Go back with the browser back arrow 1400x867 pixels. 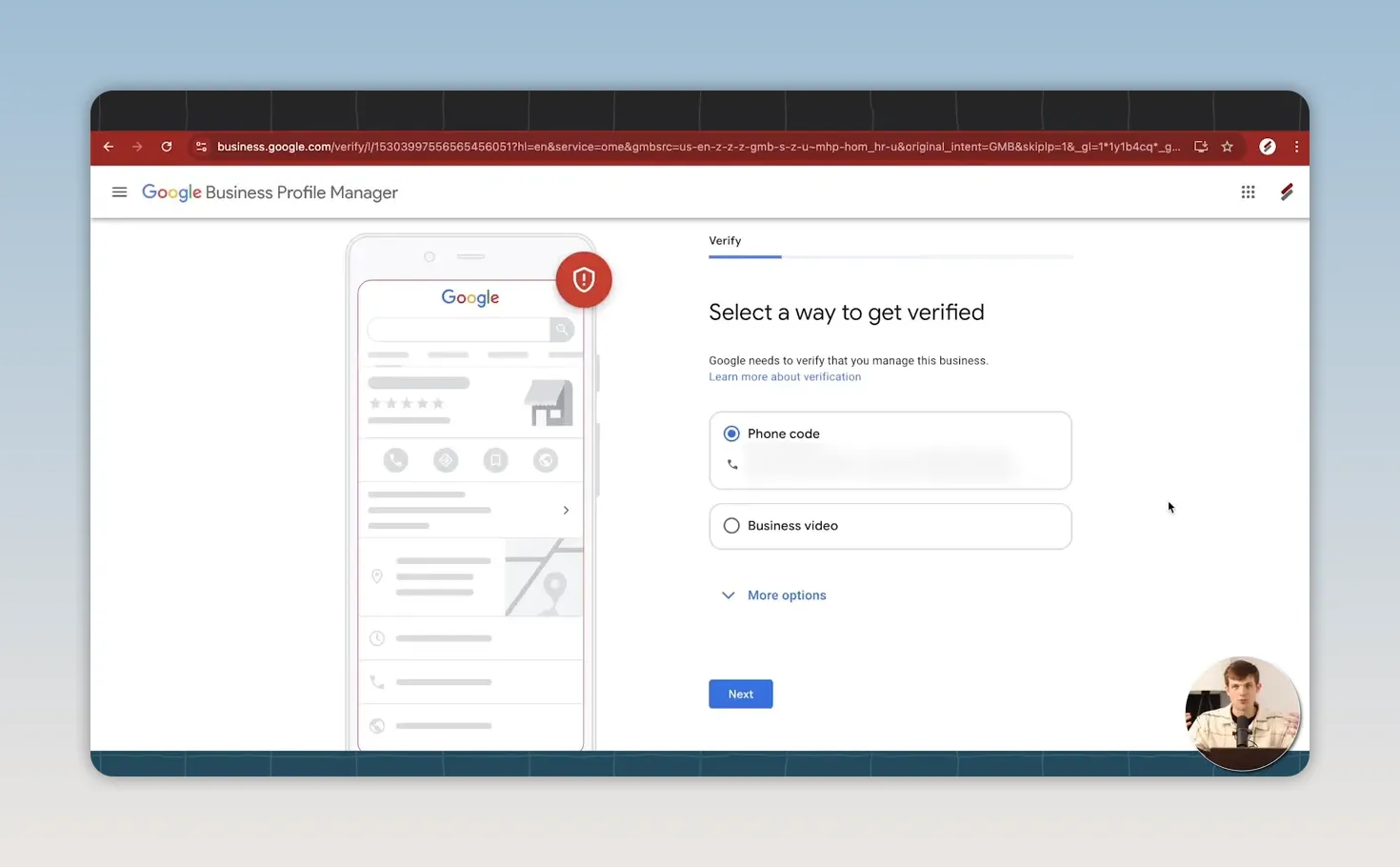click(x=109, y=147)
